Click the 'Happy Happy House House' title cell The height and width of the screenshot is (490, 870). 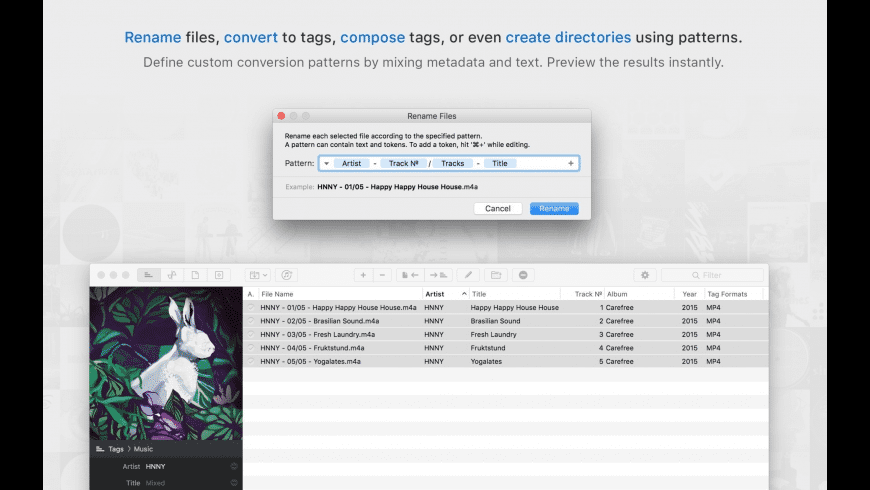[x=514, y=307]
